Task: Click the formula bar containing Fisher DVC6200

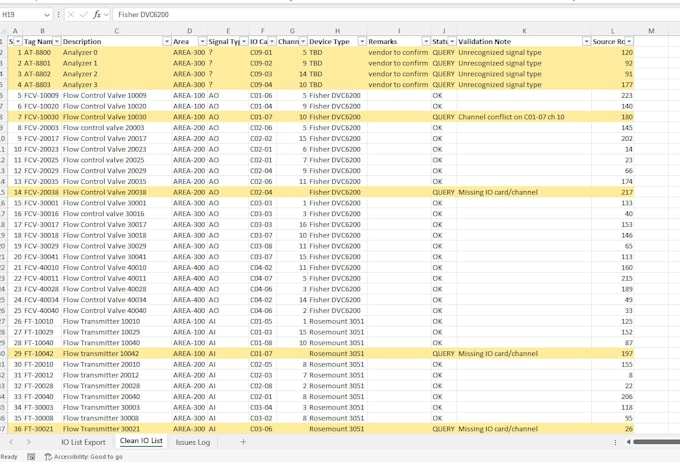Action: tap(396, 15)
